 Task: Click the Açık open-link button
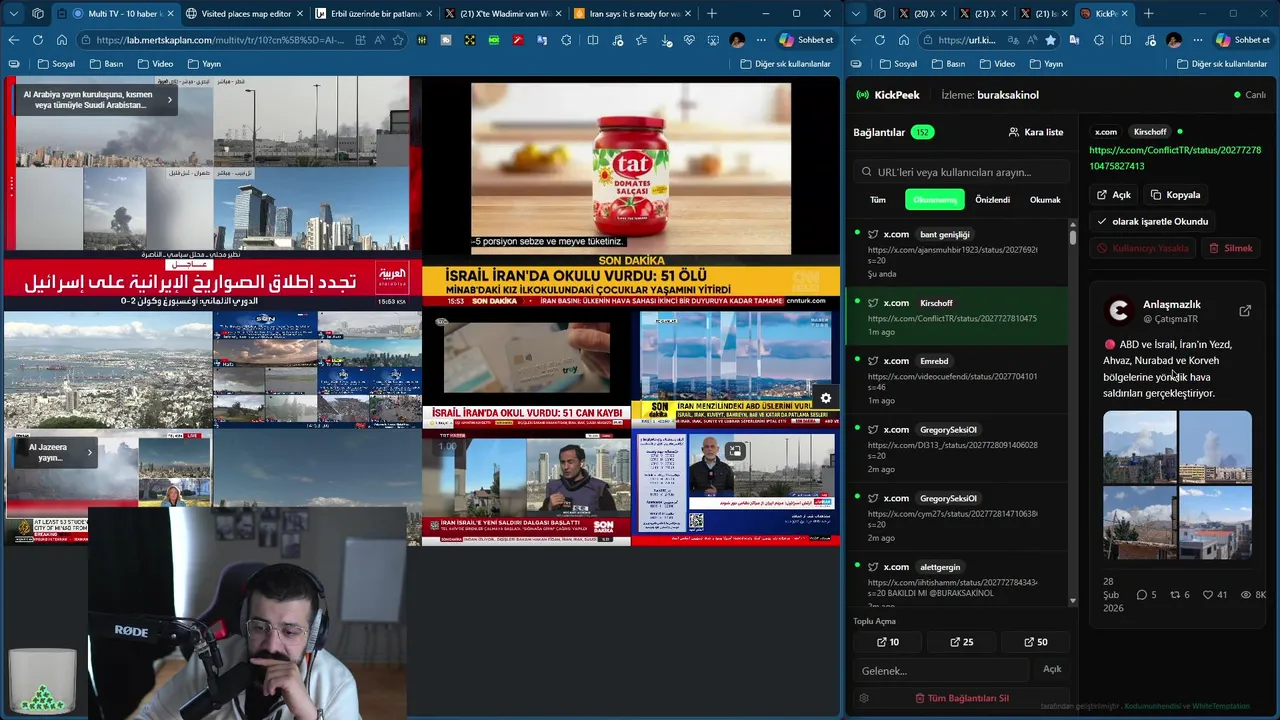1114,195
